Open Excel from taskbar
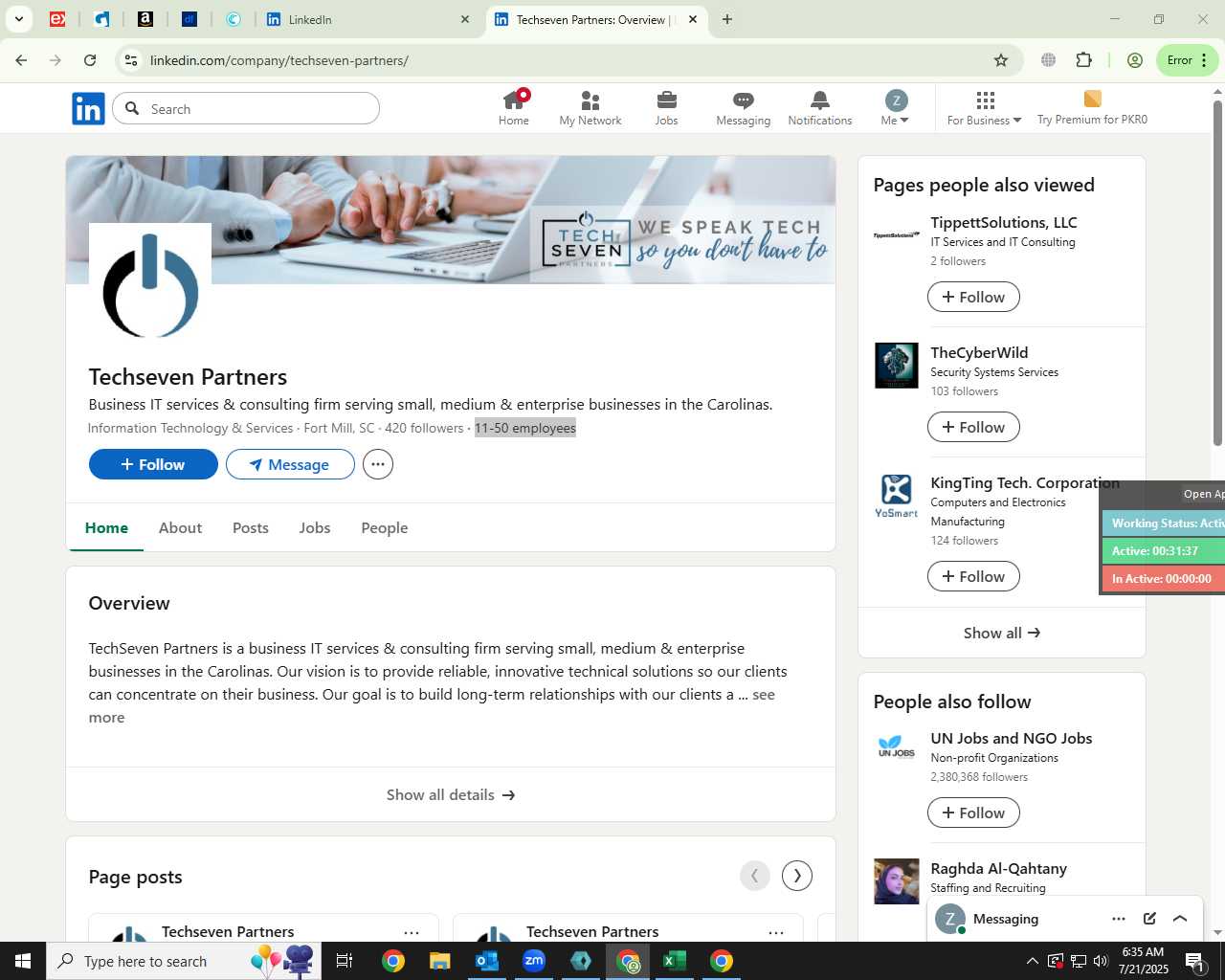1225x980 pixels. [675, 961]
